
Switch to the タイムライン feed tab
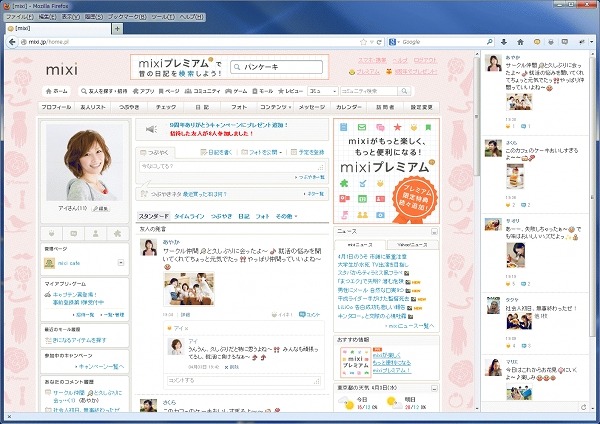coord(189,216)
